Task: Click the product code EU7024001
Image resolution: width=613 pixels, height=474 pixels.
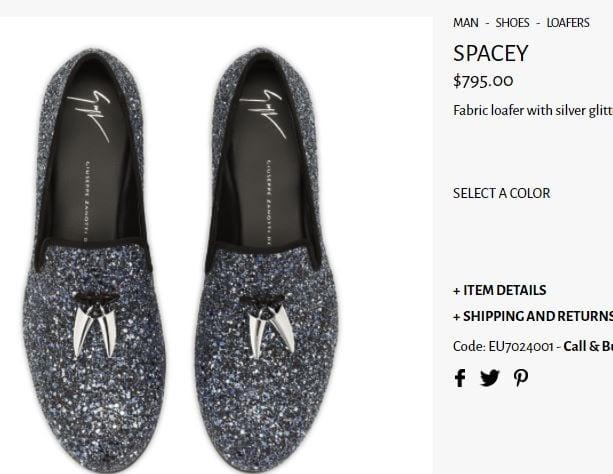Action: (x=520, y=346)
